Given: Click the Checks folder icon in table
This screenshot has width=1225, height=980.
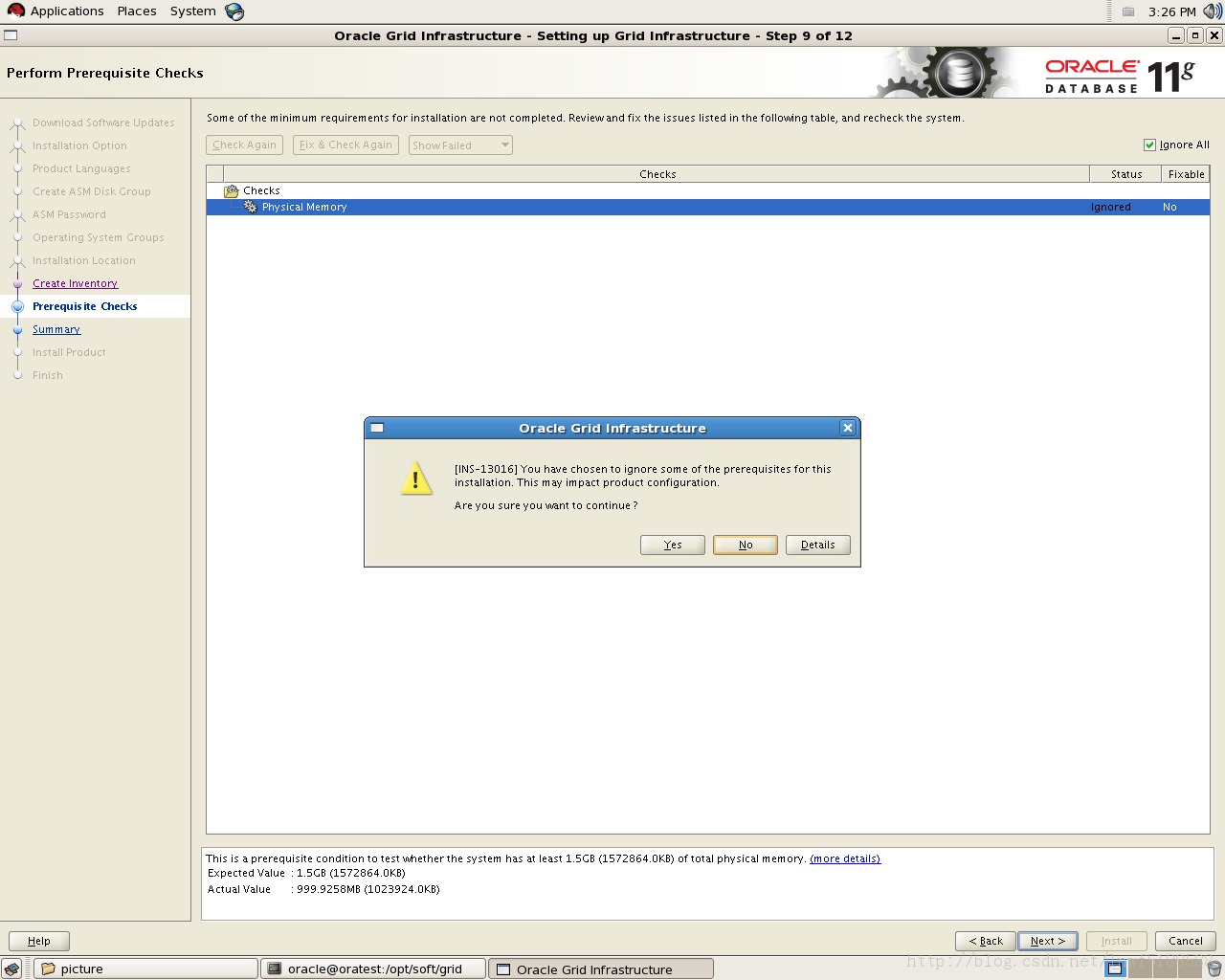Looking at the screenshot, I should 232,191.
